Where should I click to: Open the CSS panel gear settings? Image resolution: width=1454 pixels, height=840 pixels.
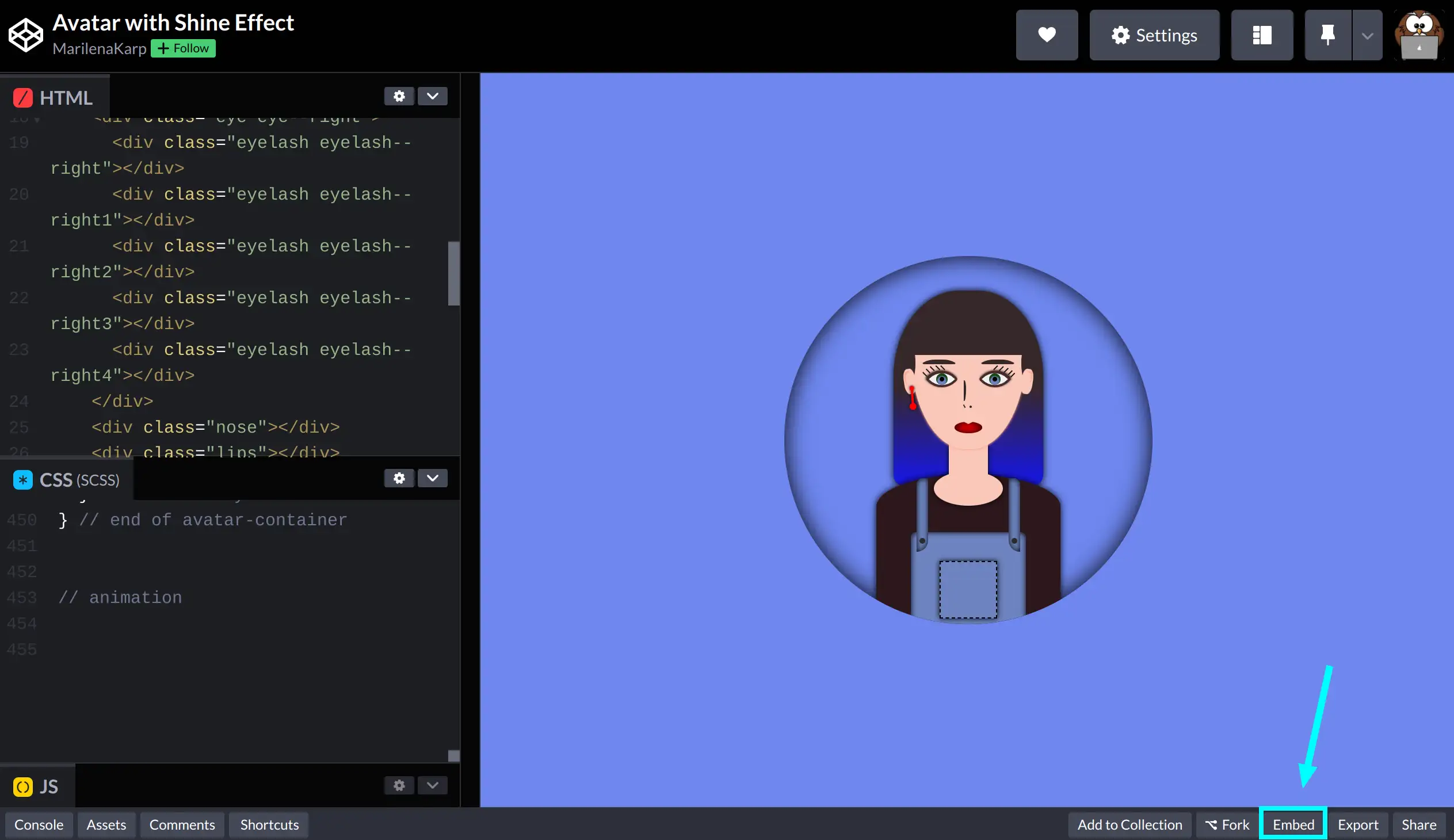click(399, 478)
